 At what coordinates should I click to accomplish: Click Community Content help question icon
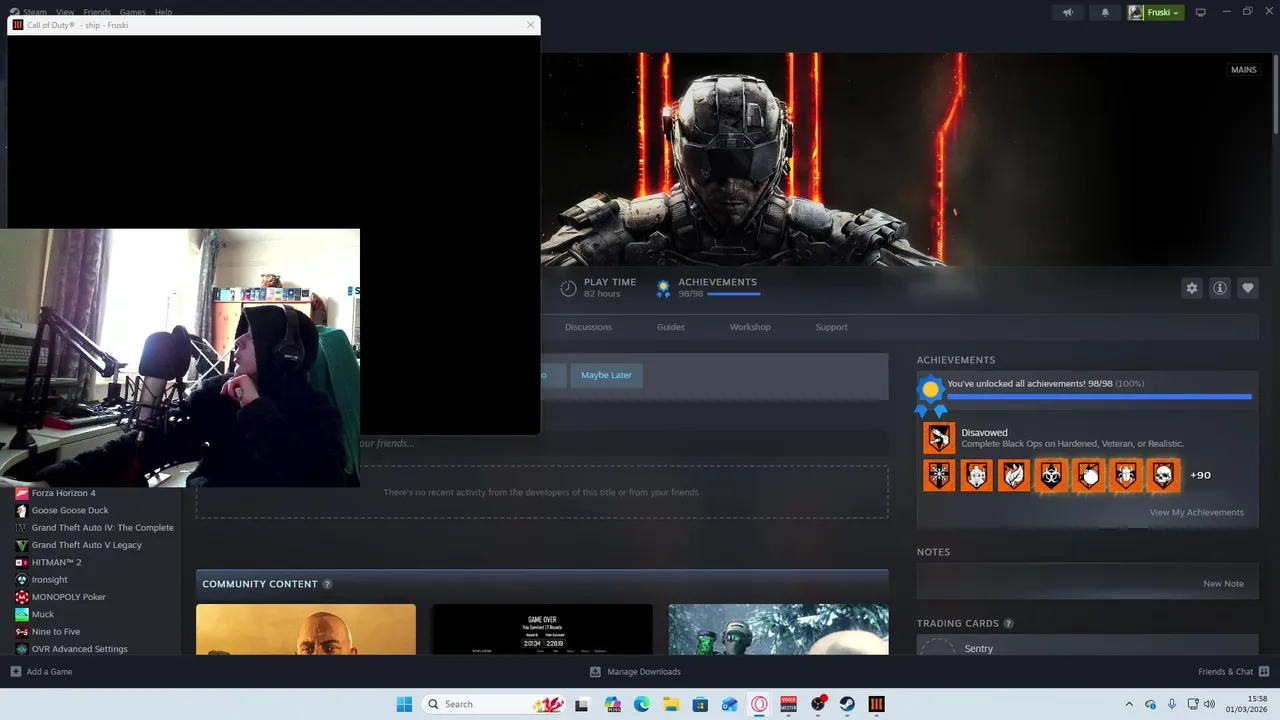coord(327,584)
